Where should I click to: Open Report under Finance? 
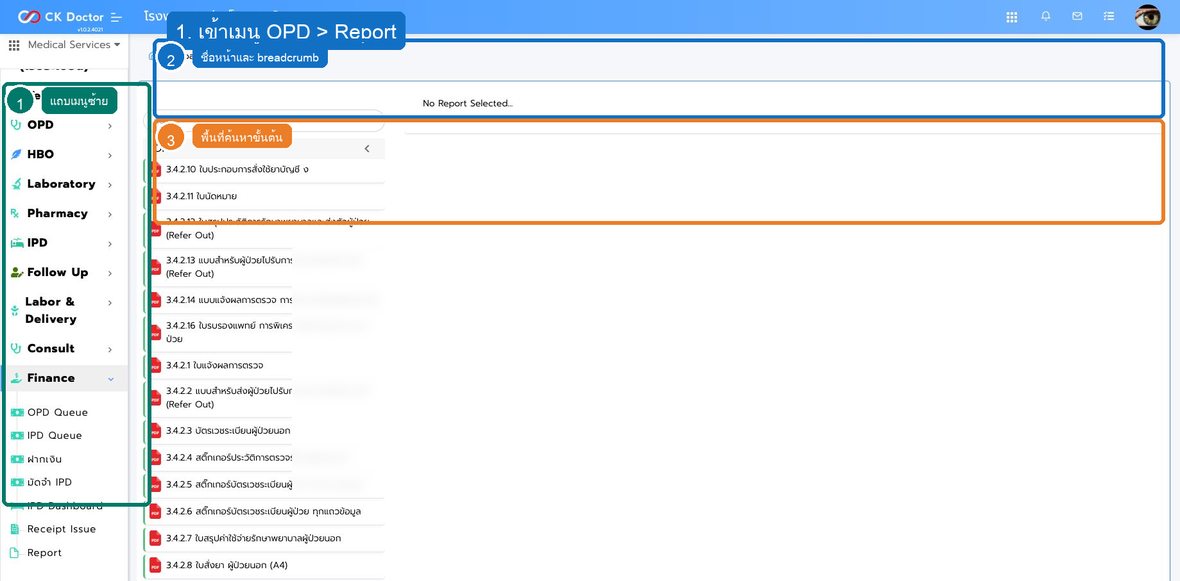click(x=44, y=552)
